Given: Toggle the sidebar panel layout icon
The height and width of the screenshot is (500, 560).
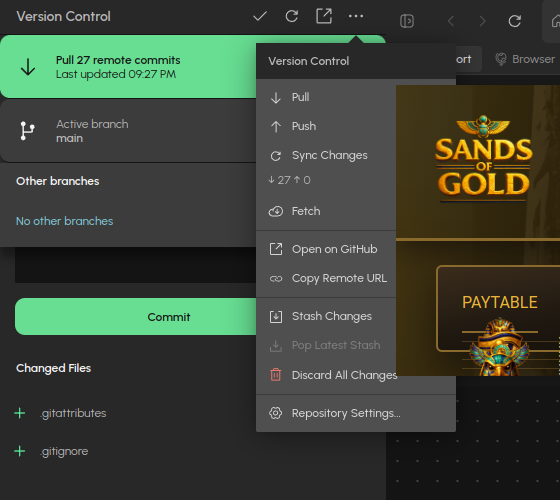Looking at the screenshot, I should coord(407,21).
